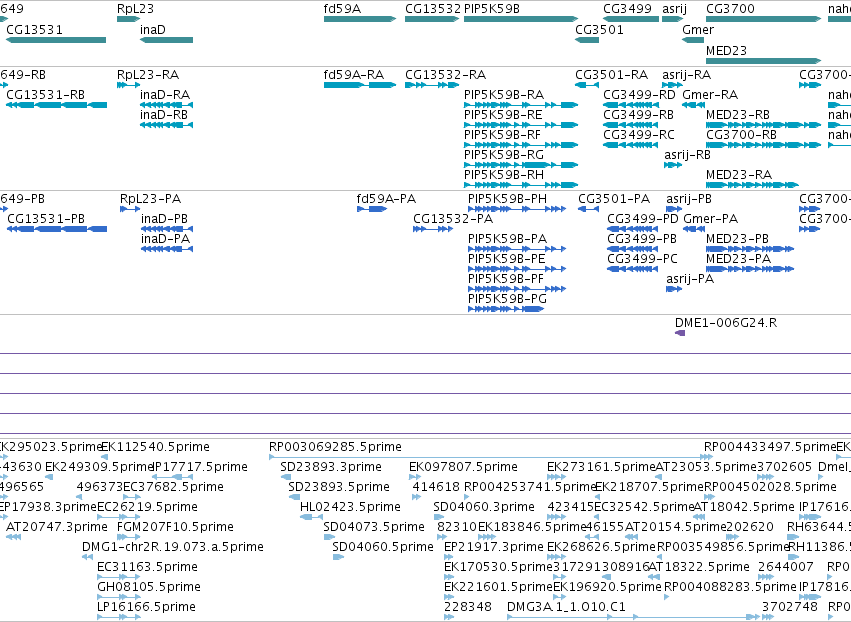Select EST SD04060.5prime
Screen dimensions: 851x622
click(338, 557)
